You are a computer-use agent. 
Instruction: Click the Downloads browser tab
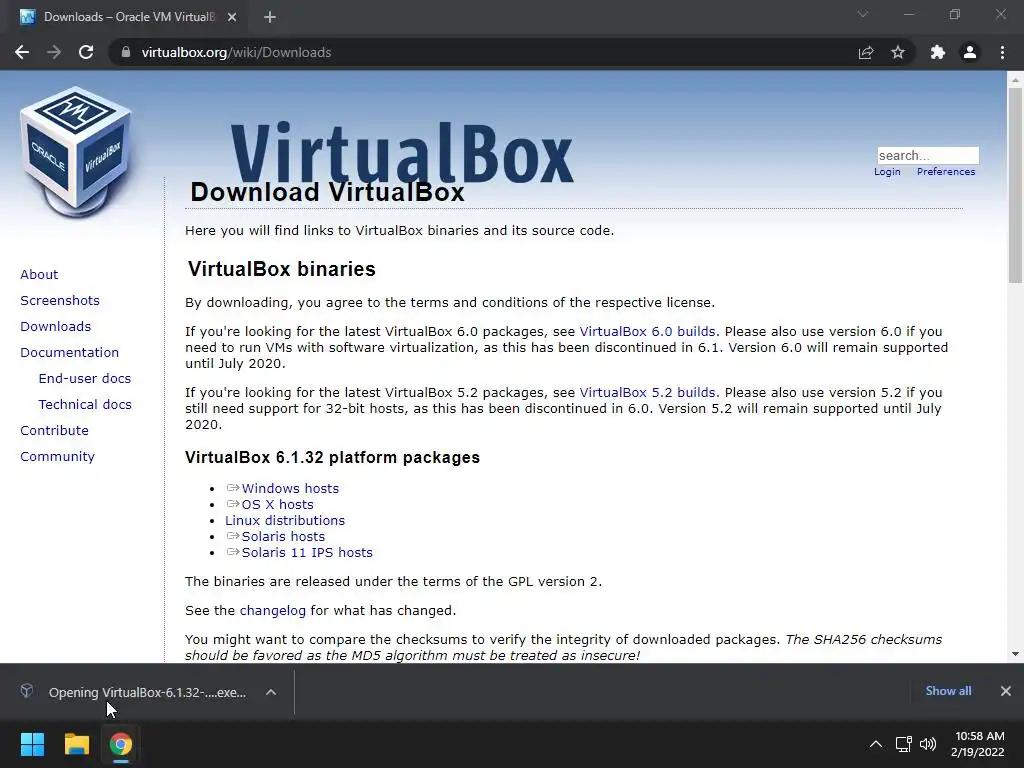[129, 17]
